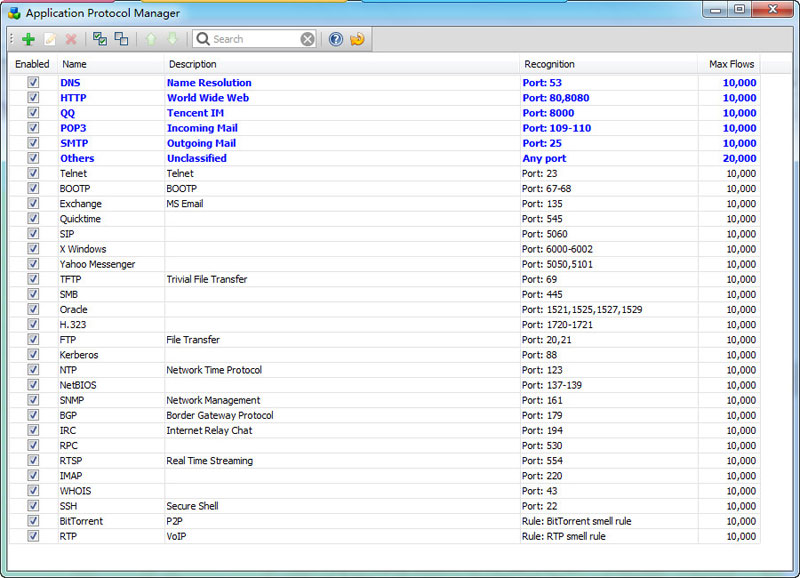Click the green plus Add protocol icon
800x578 pixels.
point(28,39)
